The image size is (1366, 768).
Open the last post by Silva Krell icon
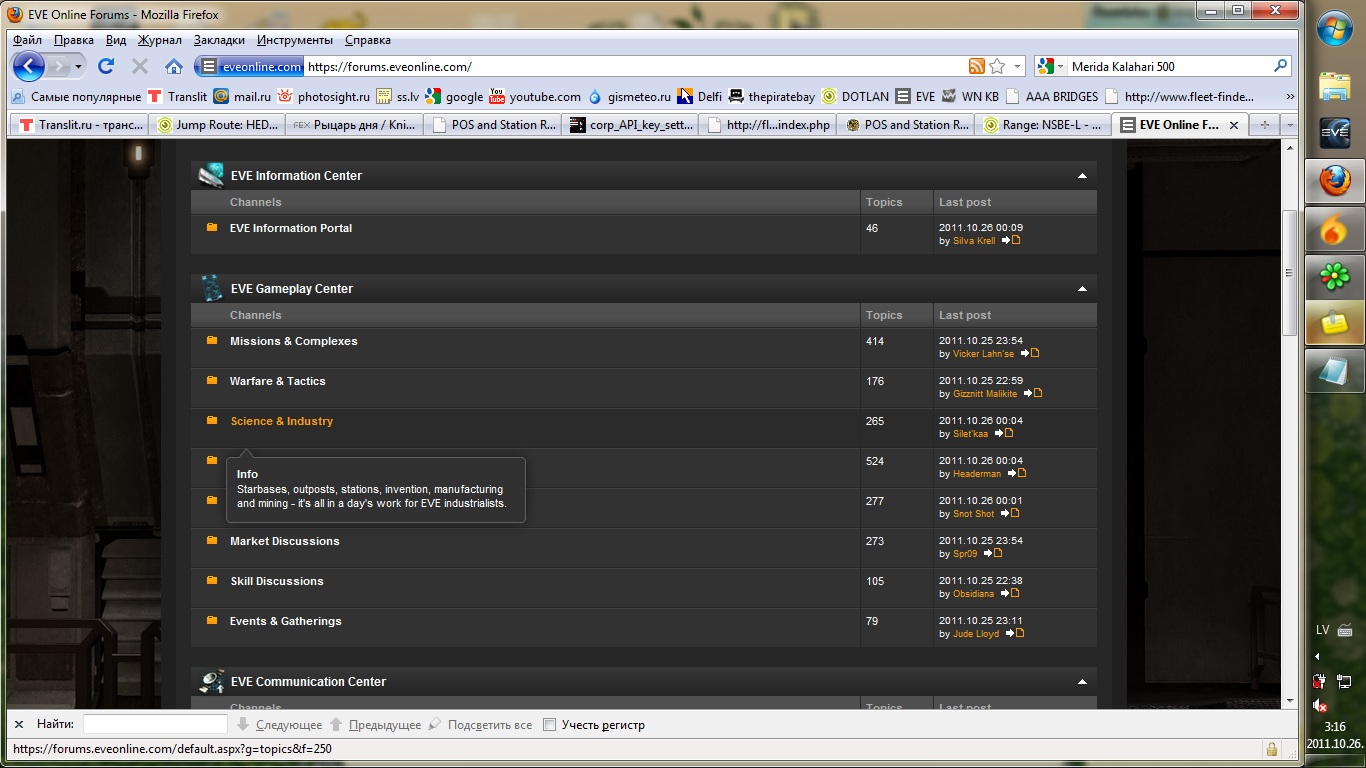point(1011,240)
